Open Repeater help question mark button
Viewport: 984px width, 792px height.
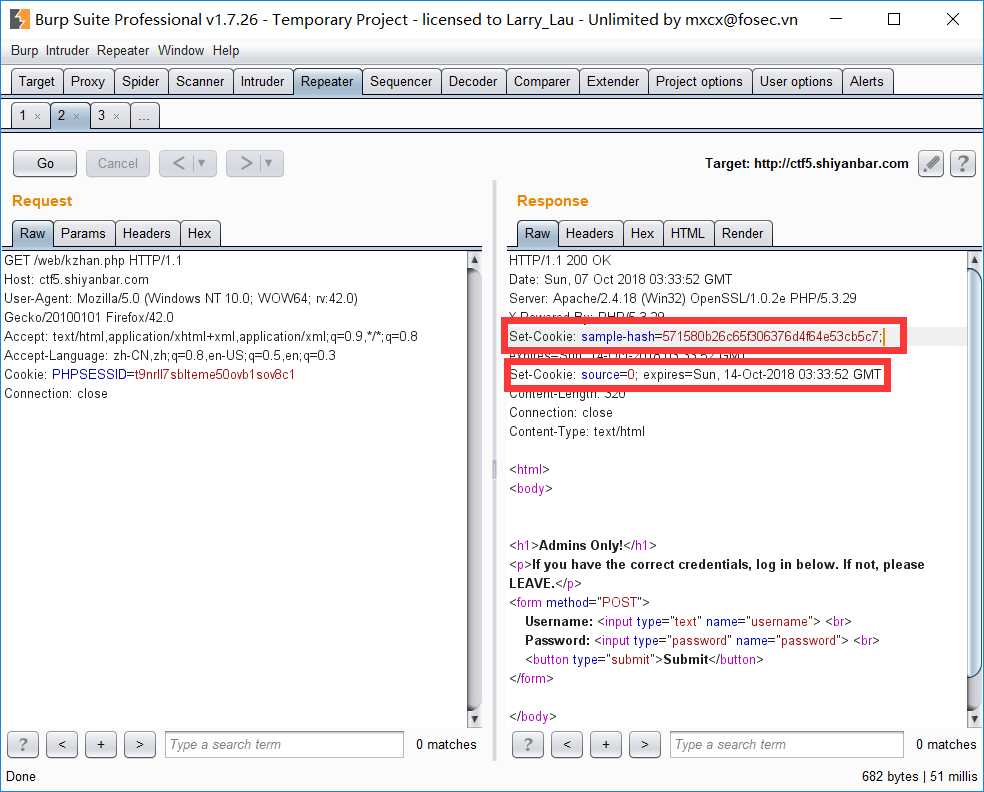[x=963, y=164]
